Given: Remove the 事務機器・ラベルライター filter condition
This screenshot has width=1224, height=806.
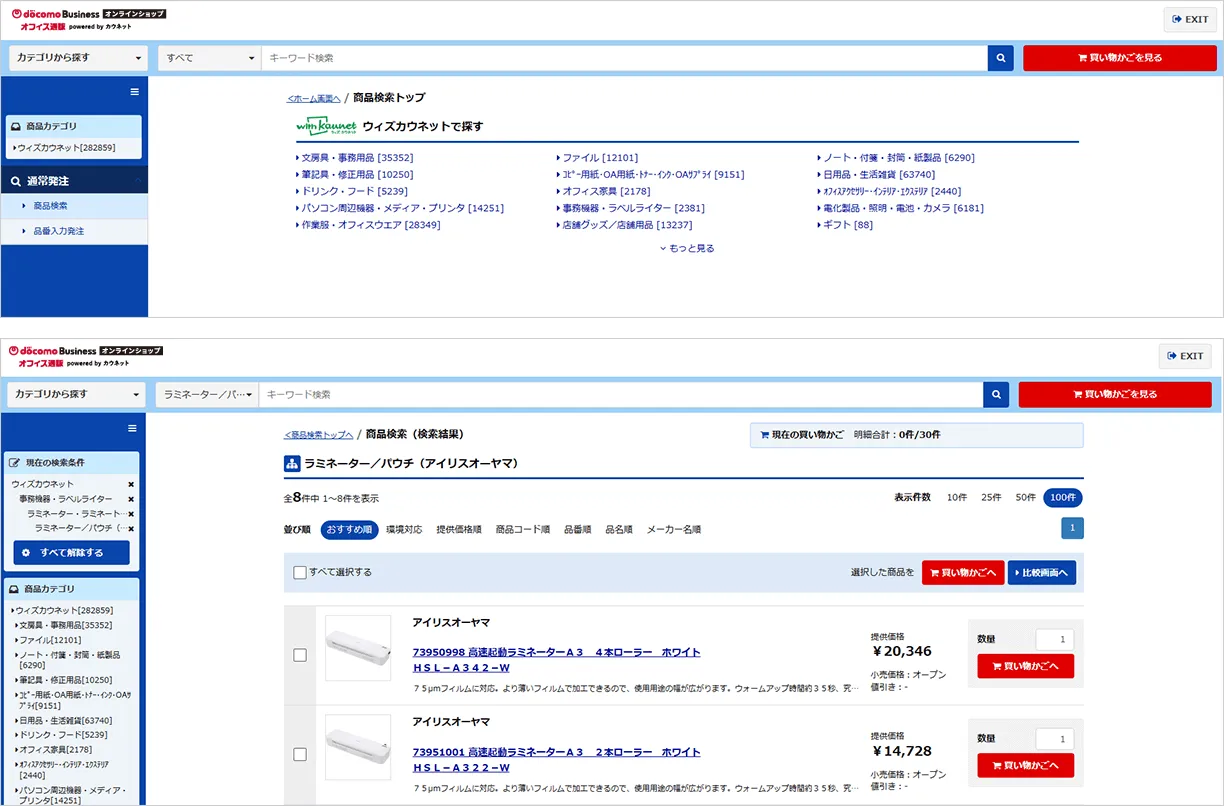Looking at the screenshot, I should pos(131,499).
